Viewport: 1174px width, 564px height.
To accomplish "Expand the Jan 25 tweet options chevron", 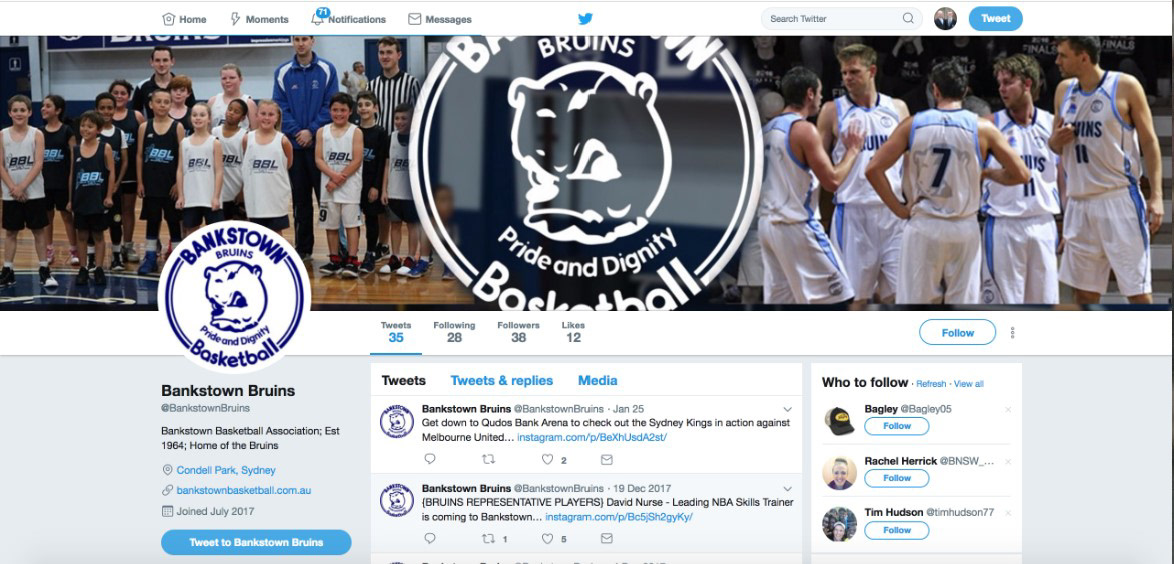I will pyautogui.click(x=788, y=409).
